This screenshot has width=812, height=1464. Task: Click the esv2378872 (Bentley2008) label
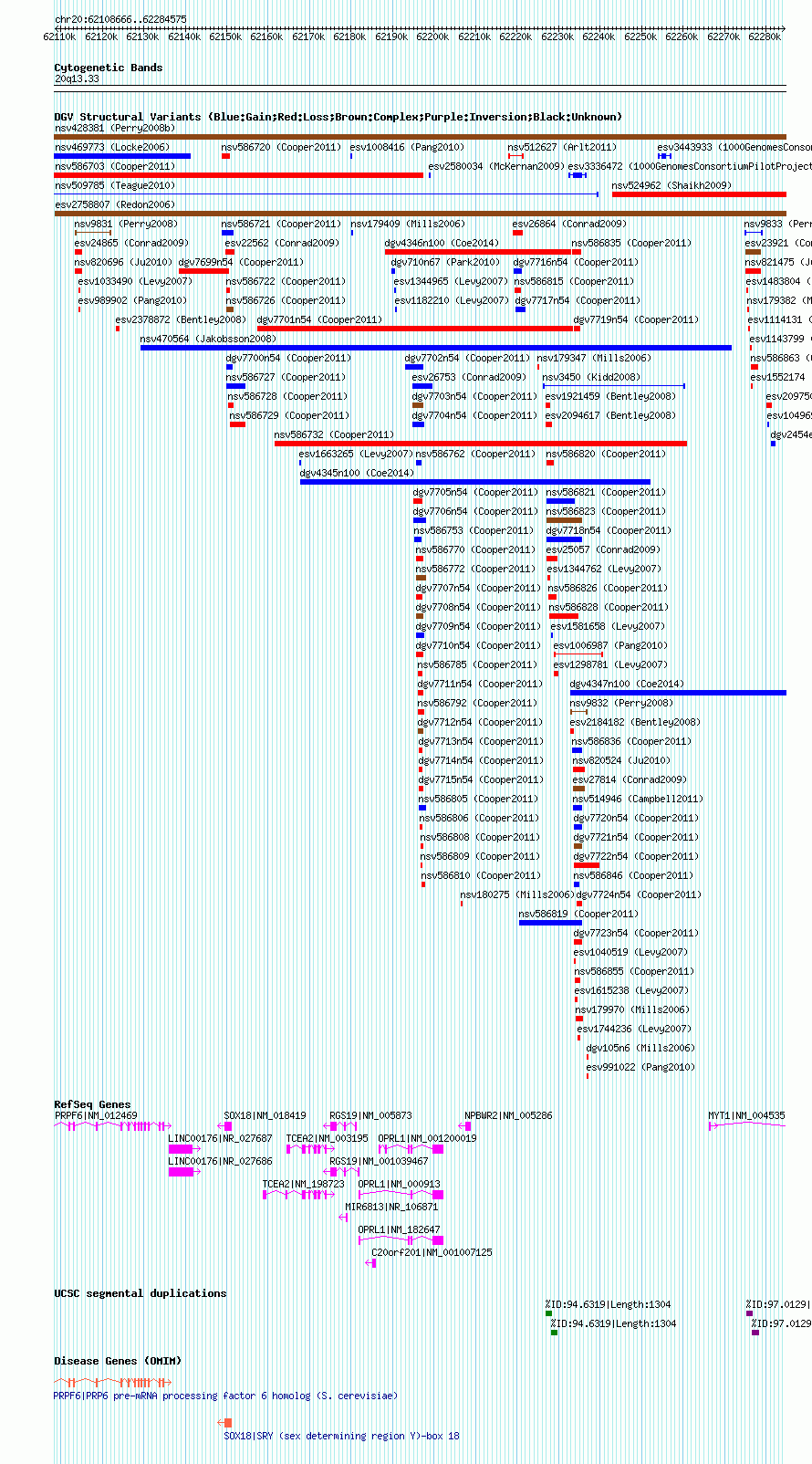181,319
